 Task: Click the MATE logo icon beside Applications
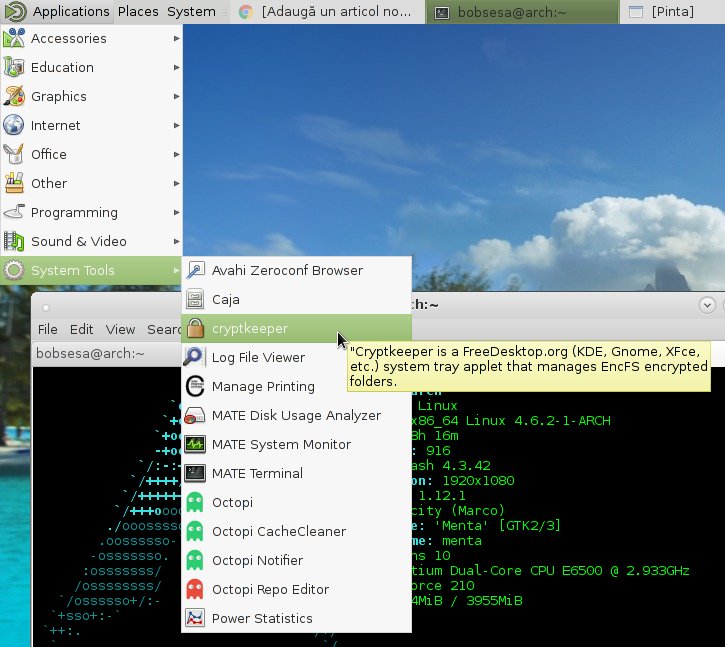click(x=15, y=11)
